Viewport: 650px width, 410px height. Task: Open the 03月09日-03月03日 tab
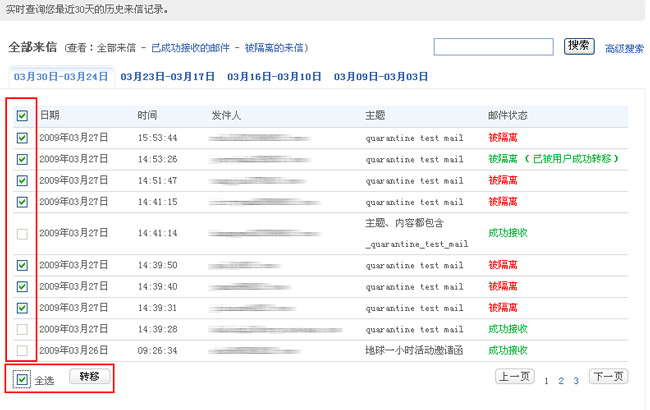[x=381, y=77]
